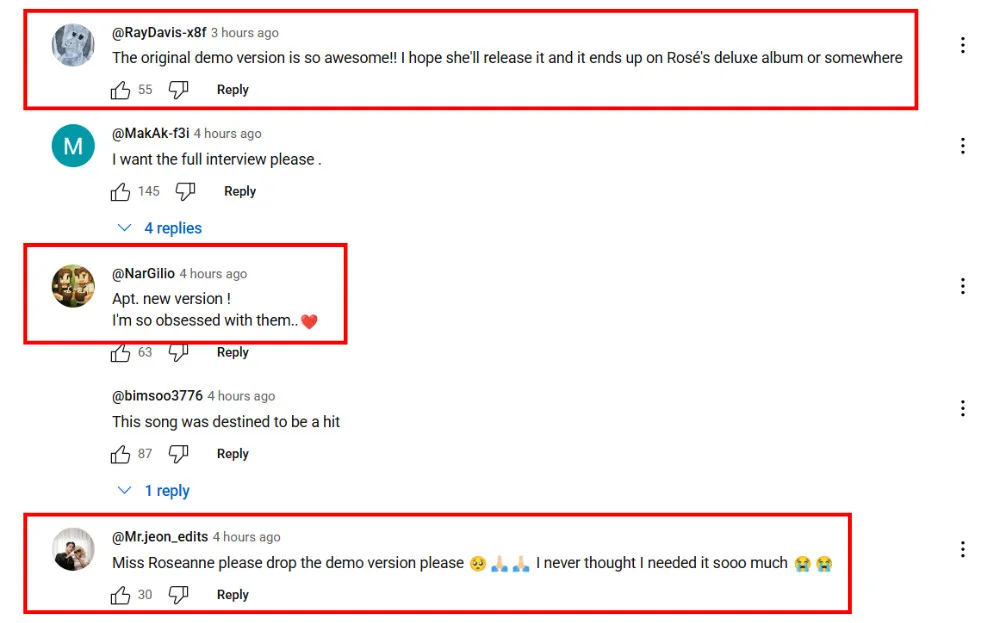
Task: Like the comment by @Mr.jeon_edits
Action: 121,595
